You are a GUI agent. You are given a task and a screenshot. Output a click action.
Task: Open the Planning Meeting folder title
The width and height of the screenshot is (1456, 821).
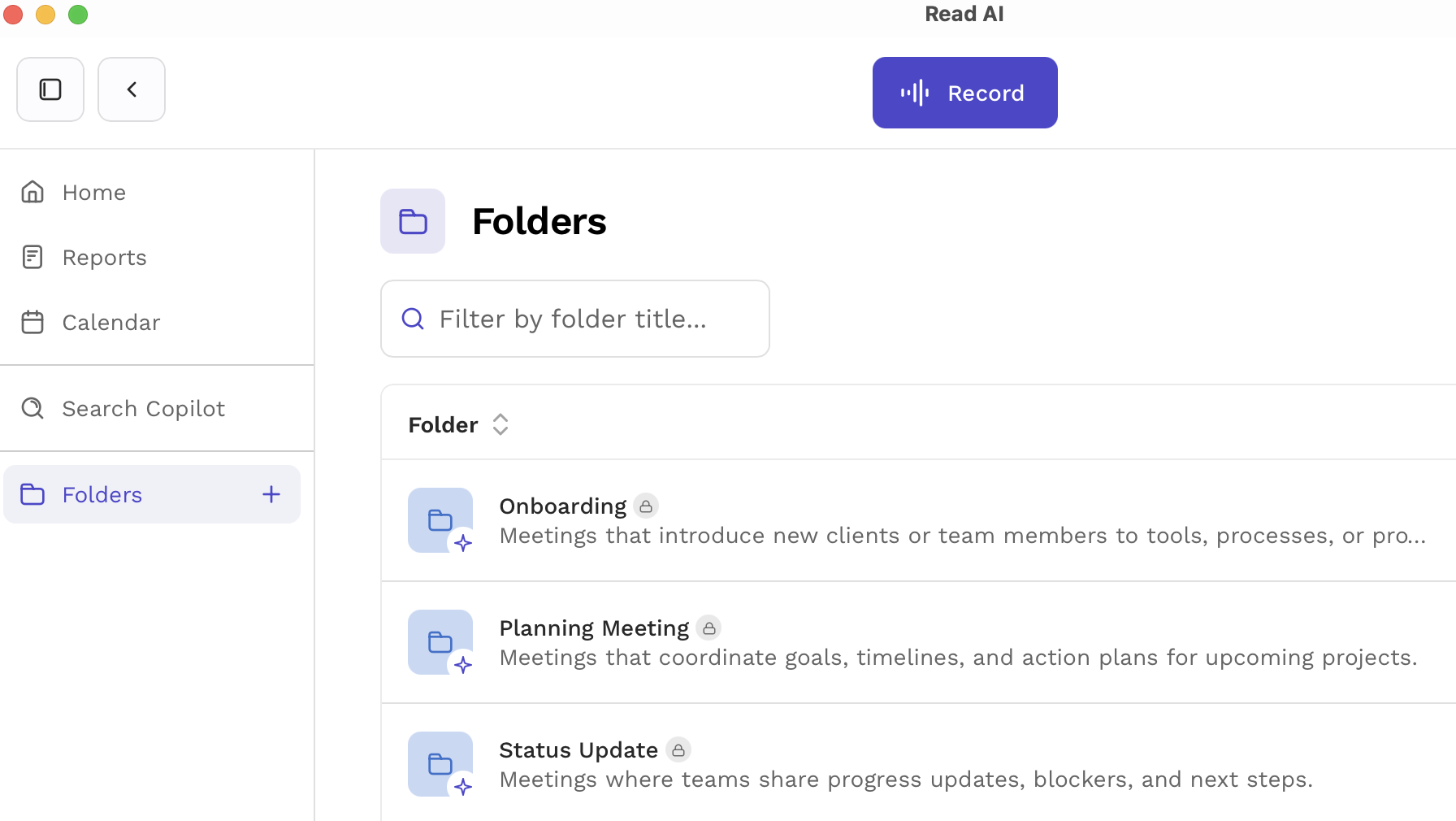[594, 628]
